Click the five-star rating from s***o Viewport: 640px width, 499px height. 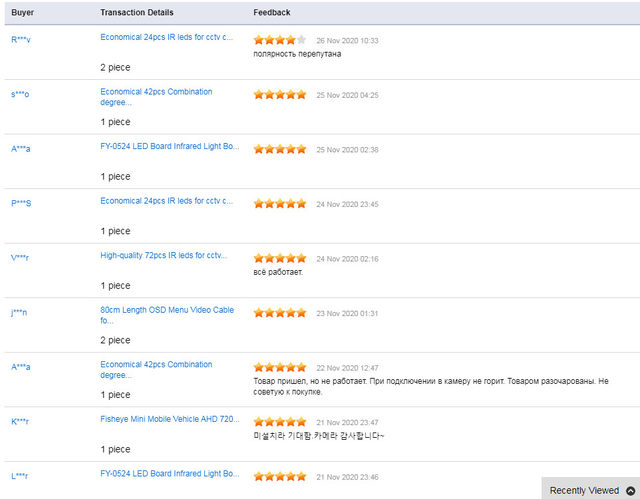280,94
